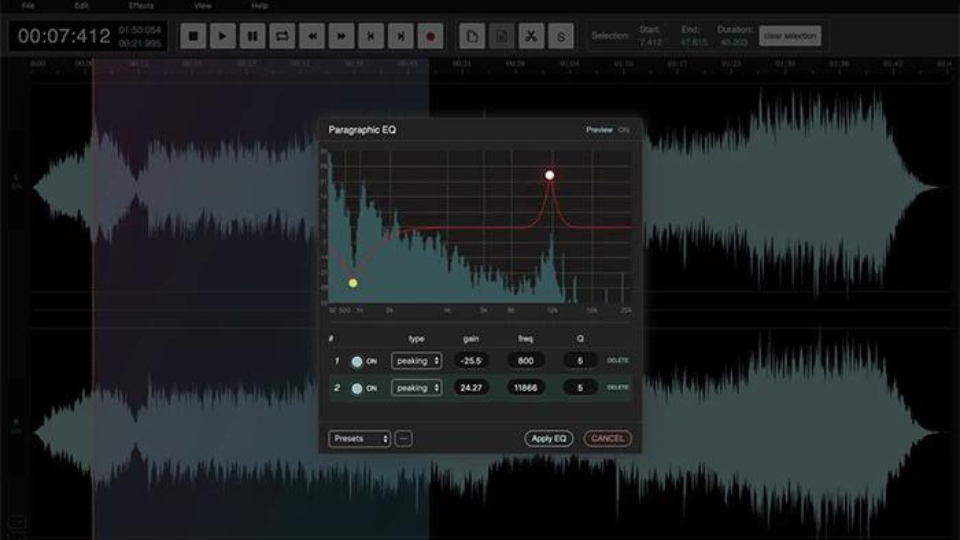The image size is (960, 540).
Task: Click the white band 2 EQ node
Action: (x=550, y=175)
